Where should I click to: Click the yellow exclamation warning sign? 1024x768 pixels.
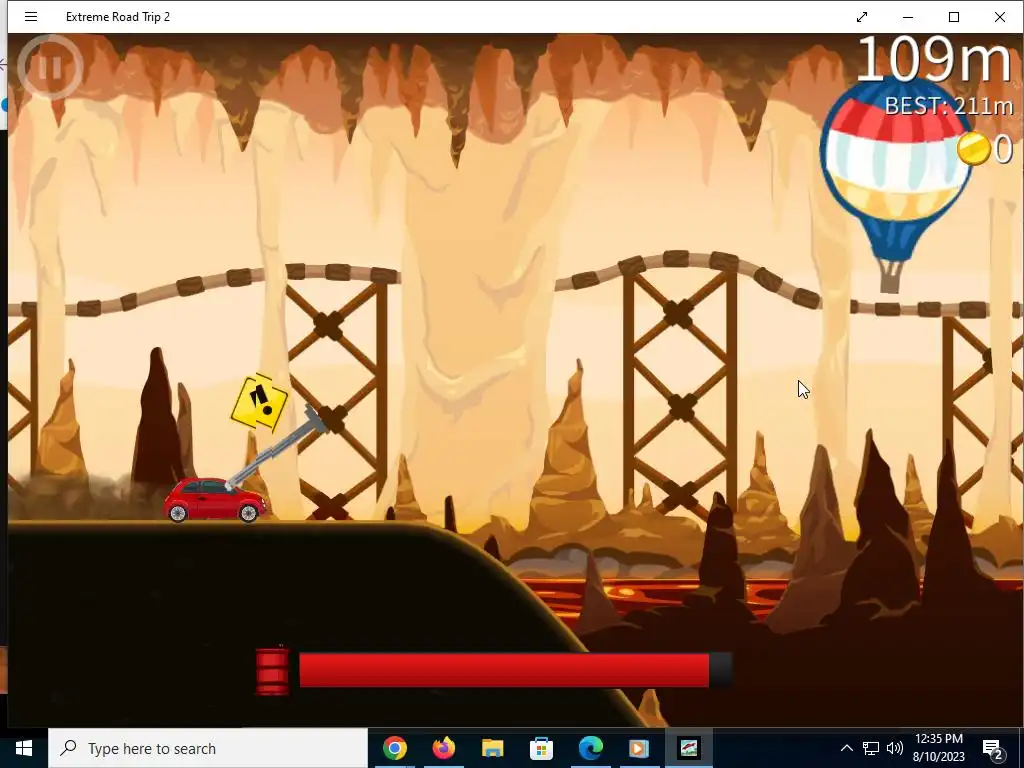coord(259,403)
